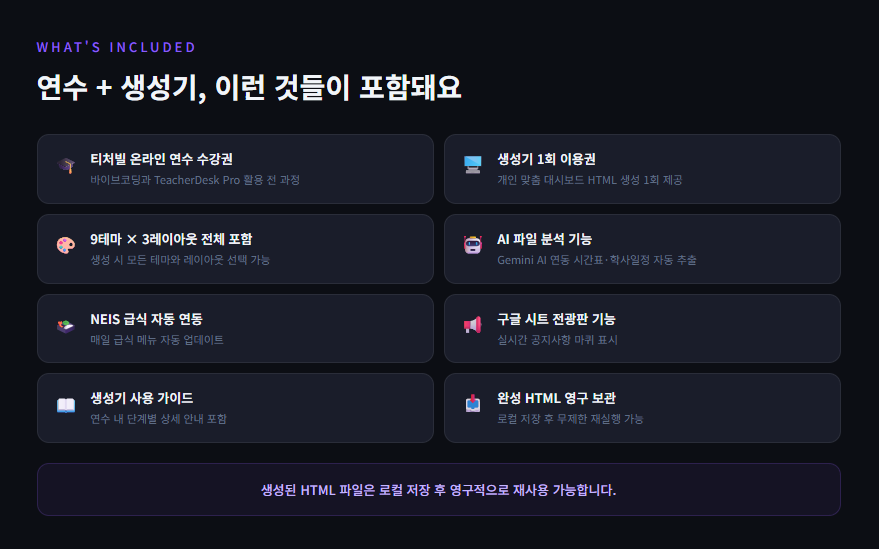Click the AI 파일 분석 기능 title
The image size is (879, 549).
[544, 239]
